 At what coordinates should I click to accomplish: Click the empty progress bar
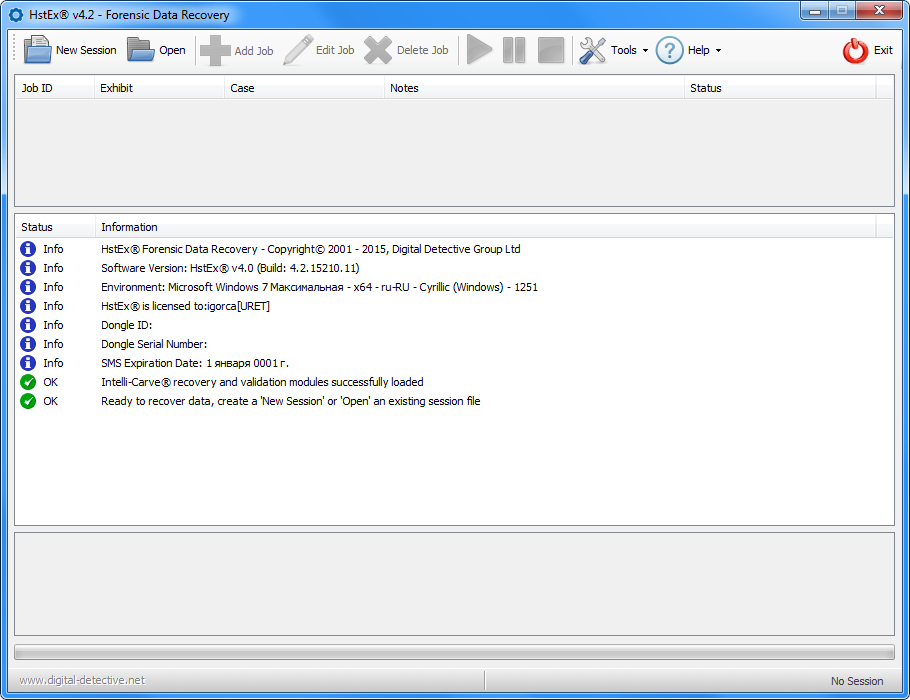coord(454,652)
